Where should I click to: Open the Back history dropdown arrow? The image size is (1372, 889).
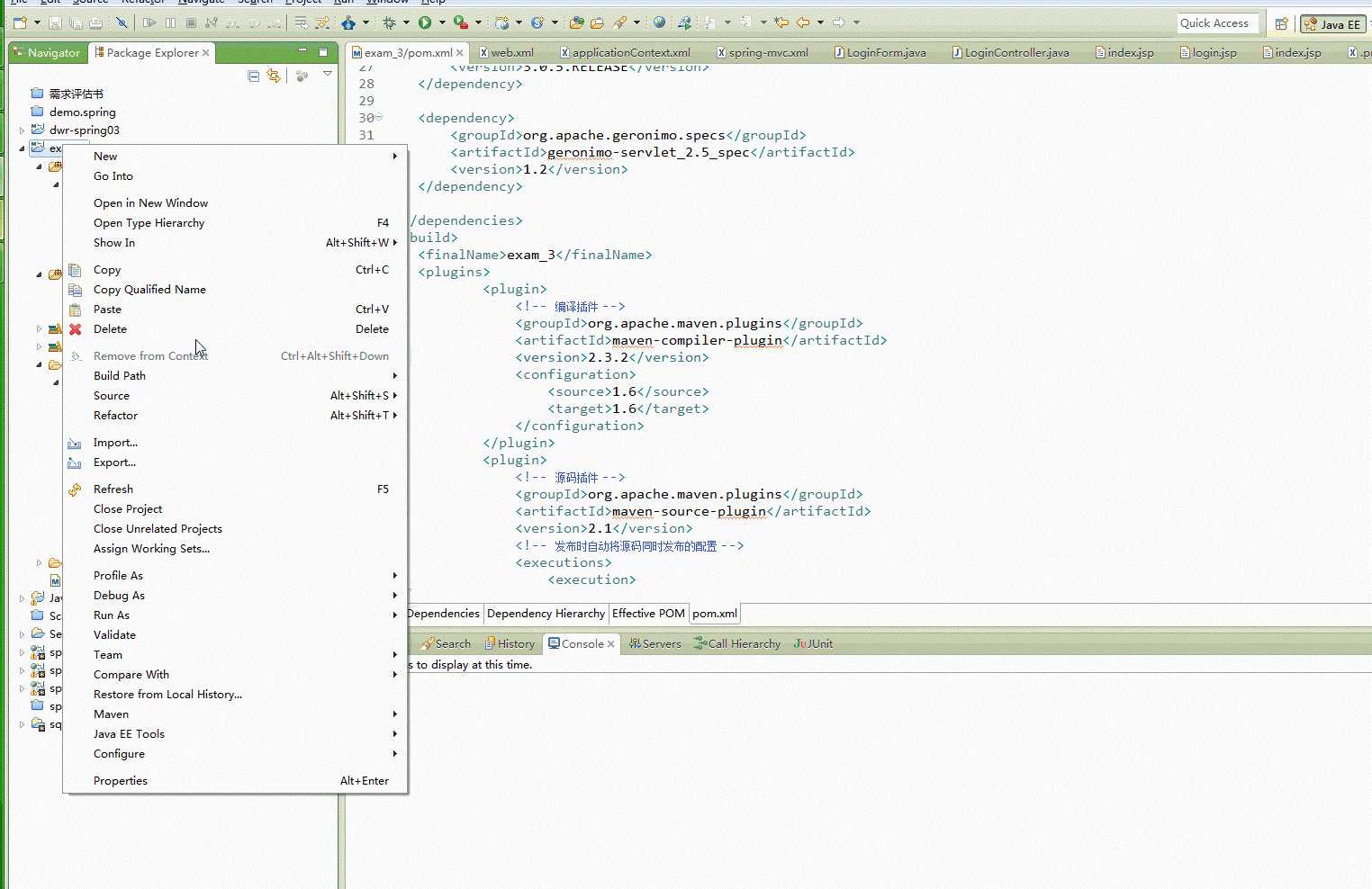pyautogui.click(x=820, y=22)
